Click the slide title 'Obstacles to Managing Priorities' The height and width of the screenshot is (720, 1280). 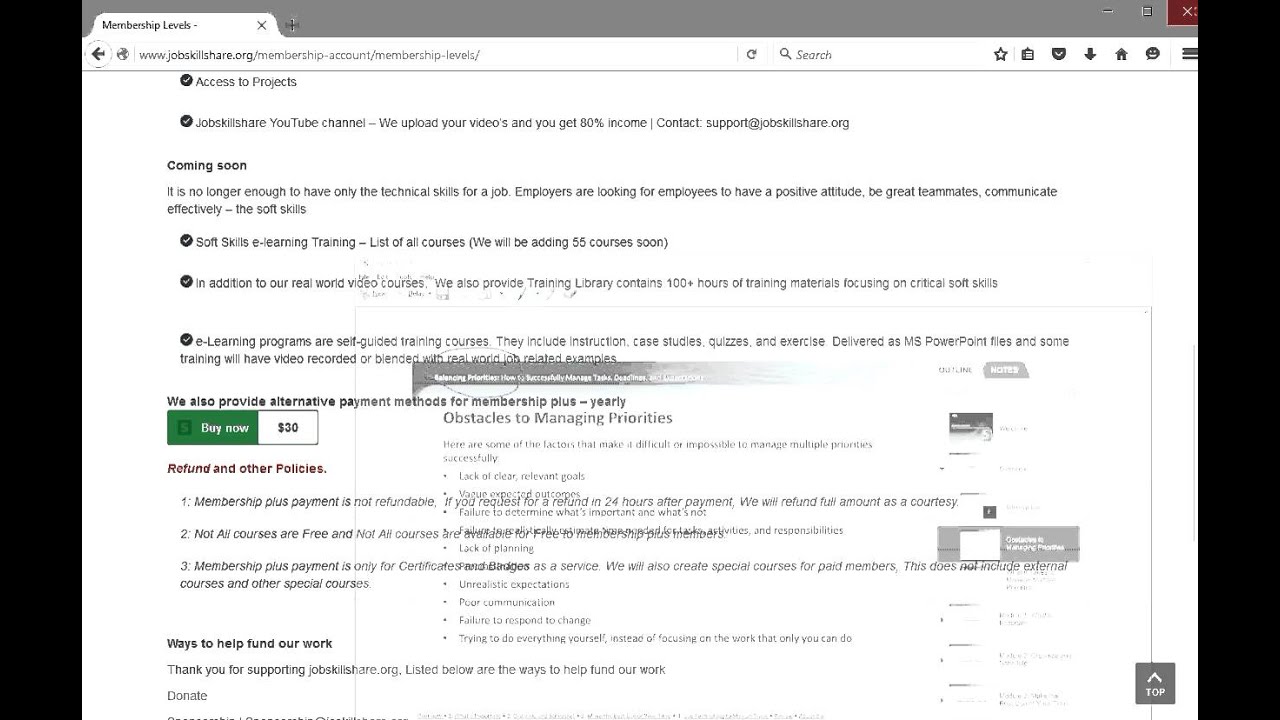(x=558, y=418)
